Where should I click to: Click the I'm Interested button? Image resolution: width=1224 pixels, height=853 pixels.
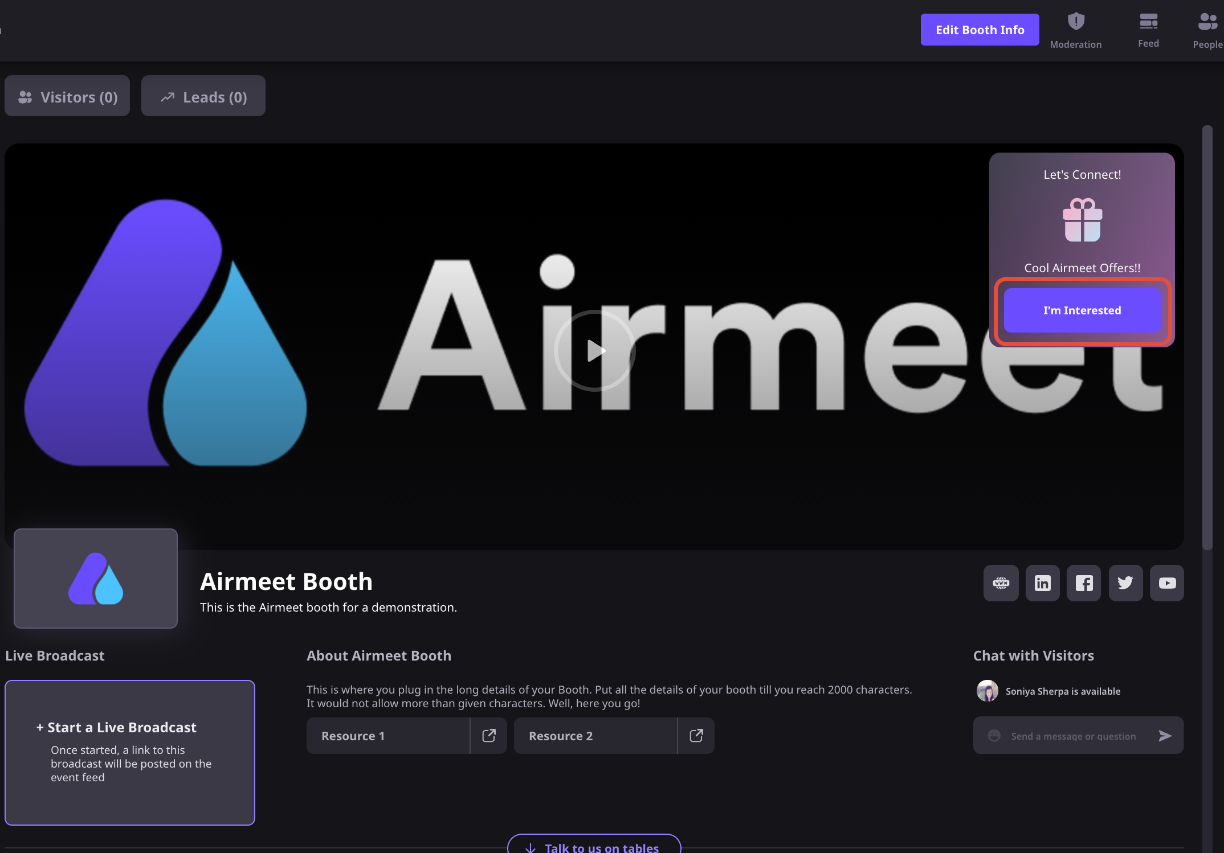(x=1082, y=311)
